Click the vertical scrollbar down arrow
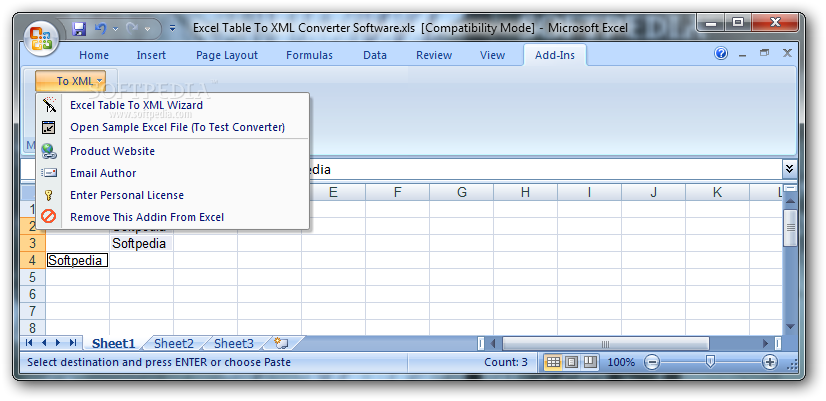This screenshot has height=401, width=826. coord(790,327)
